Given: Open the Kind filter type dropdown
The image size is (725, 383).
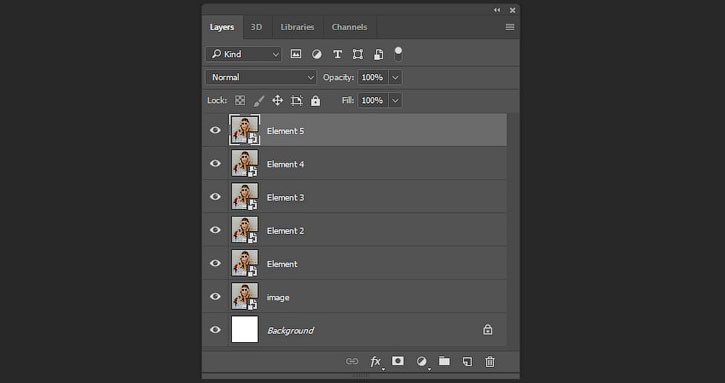Looking at the screenshot, I should [x=244, y=54].
